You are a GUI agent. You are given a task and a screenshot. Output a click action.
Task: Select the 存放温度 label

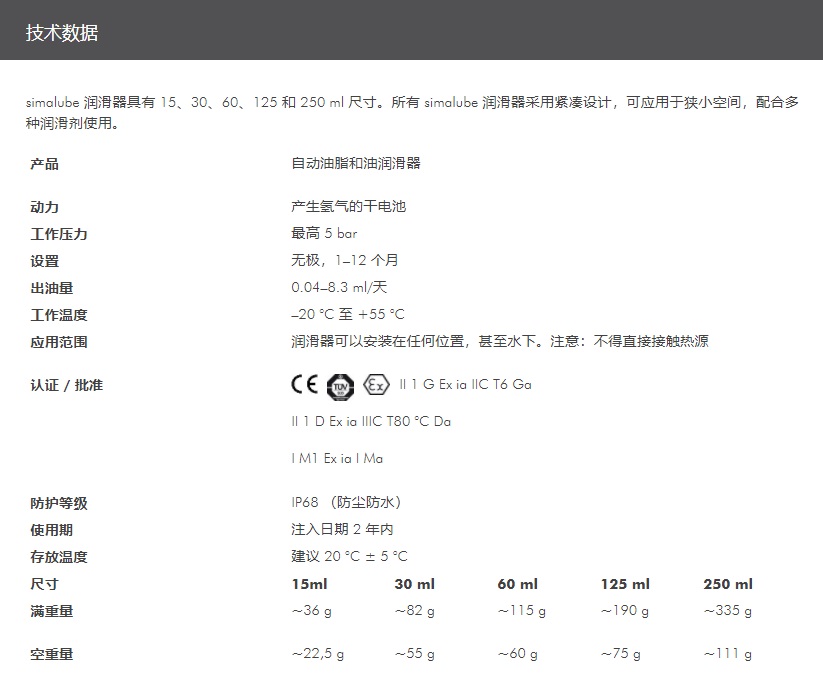pyautogui.click(x=59, y=557)
